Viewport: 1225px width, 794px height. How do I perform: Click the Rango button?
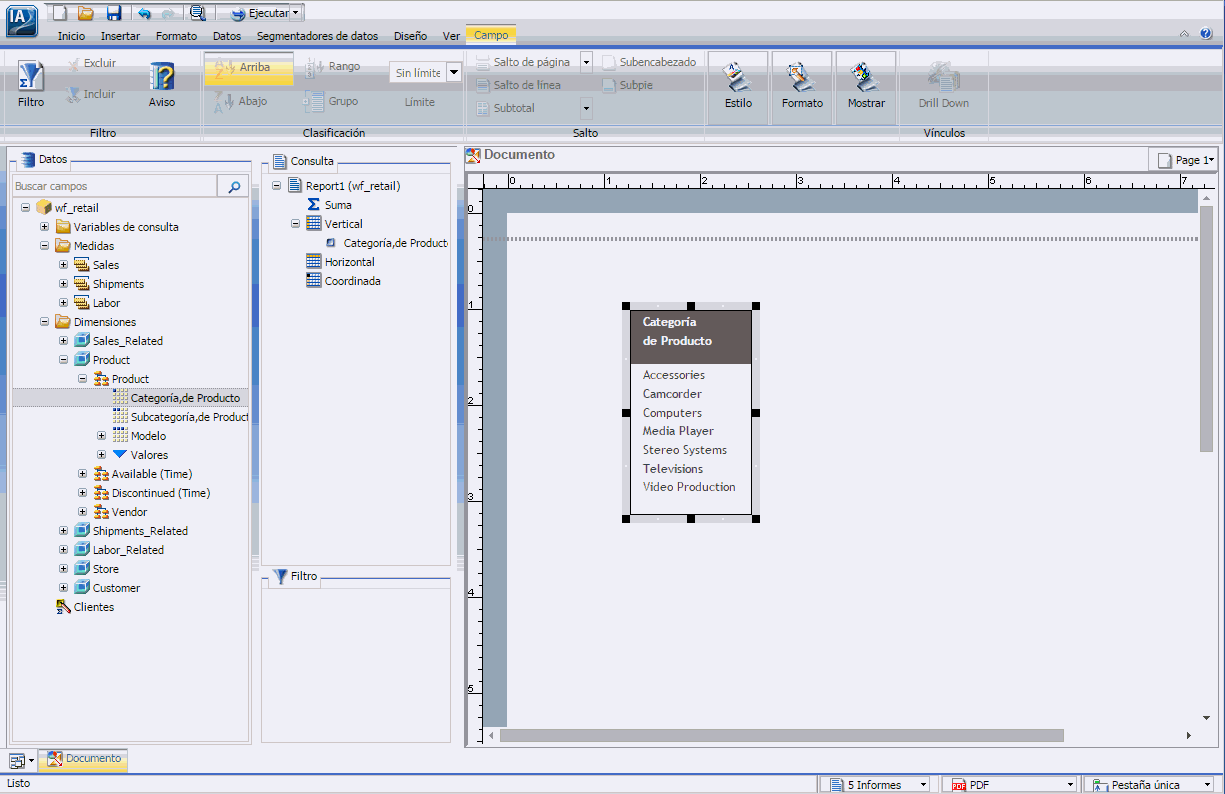point(332,67)
